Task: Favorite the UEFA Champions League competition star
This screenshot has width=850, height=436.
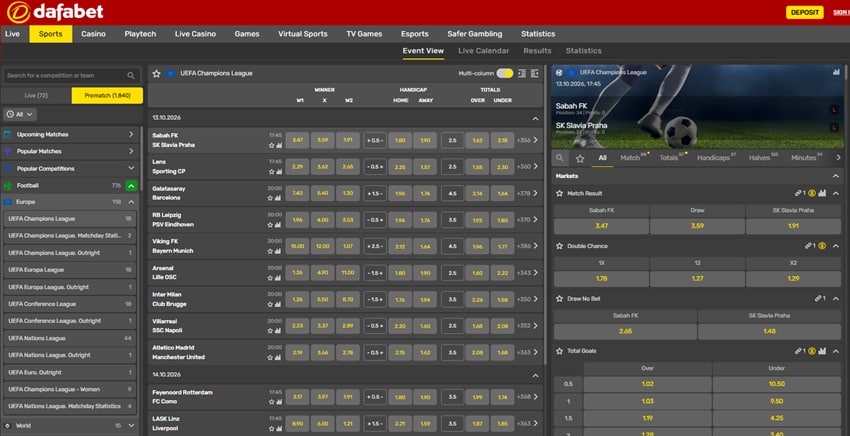Action: tap(157, 73)
